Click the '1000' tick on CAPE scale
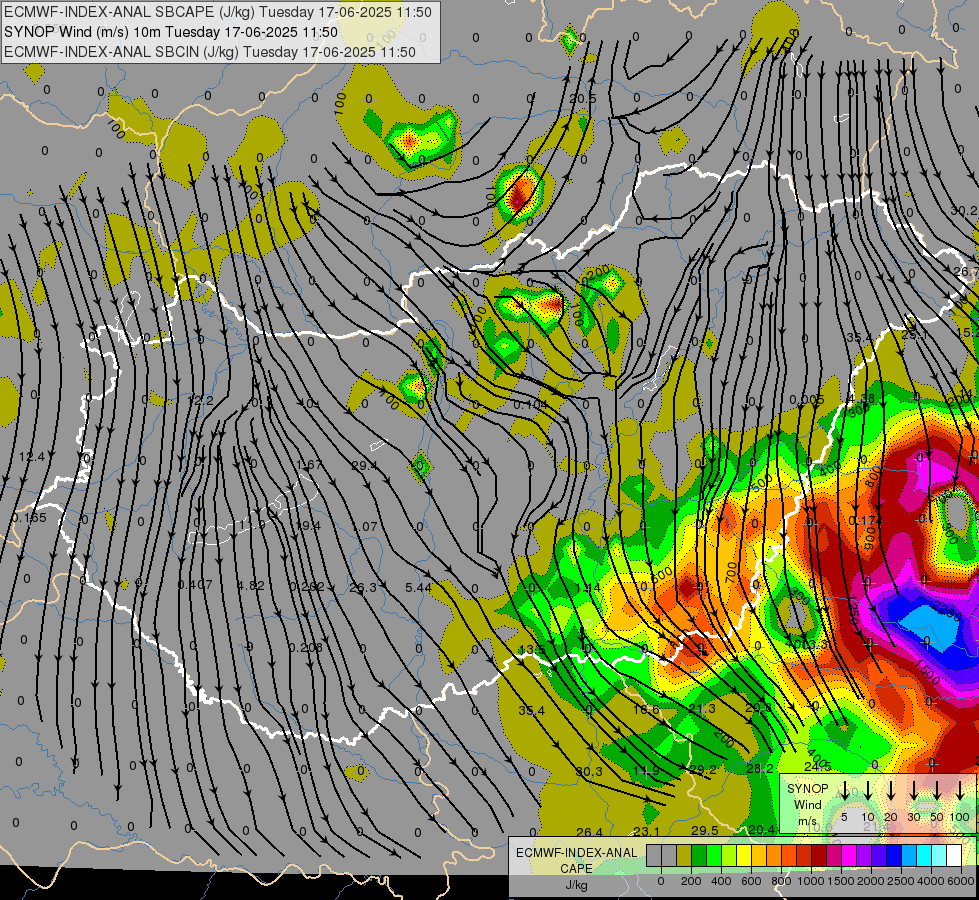Viewport: 979px width, 900px height. pos(811,881)
